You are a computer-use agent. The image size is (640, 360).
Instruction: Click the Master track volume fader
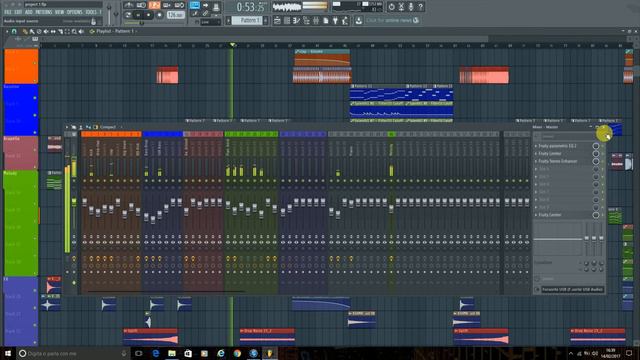point(74,201)
